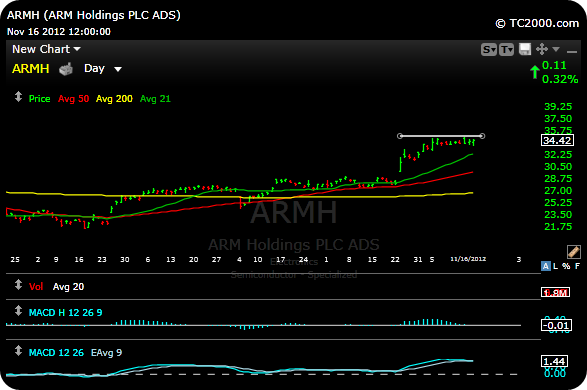Click the ARMH ticker symbol field

31,69
